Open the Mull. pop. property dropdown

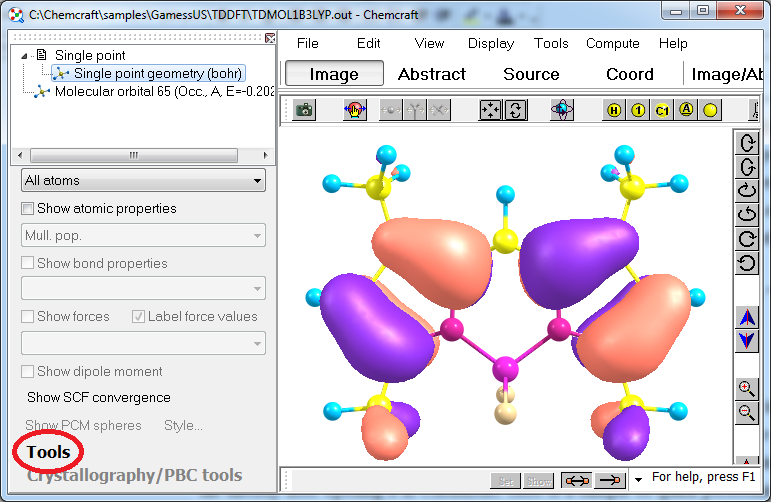click(143, 236)
